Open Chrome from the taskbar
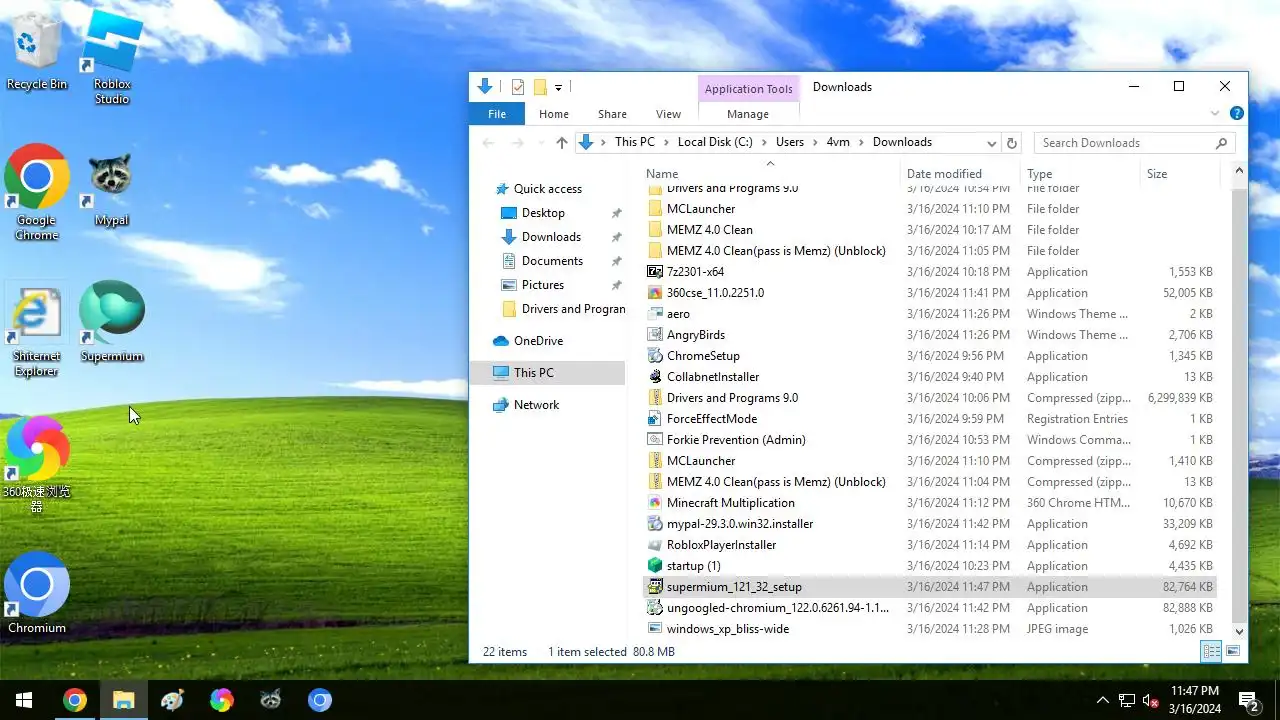This screenshot has width=1280, height=720. tap(75, 700)
